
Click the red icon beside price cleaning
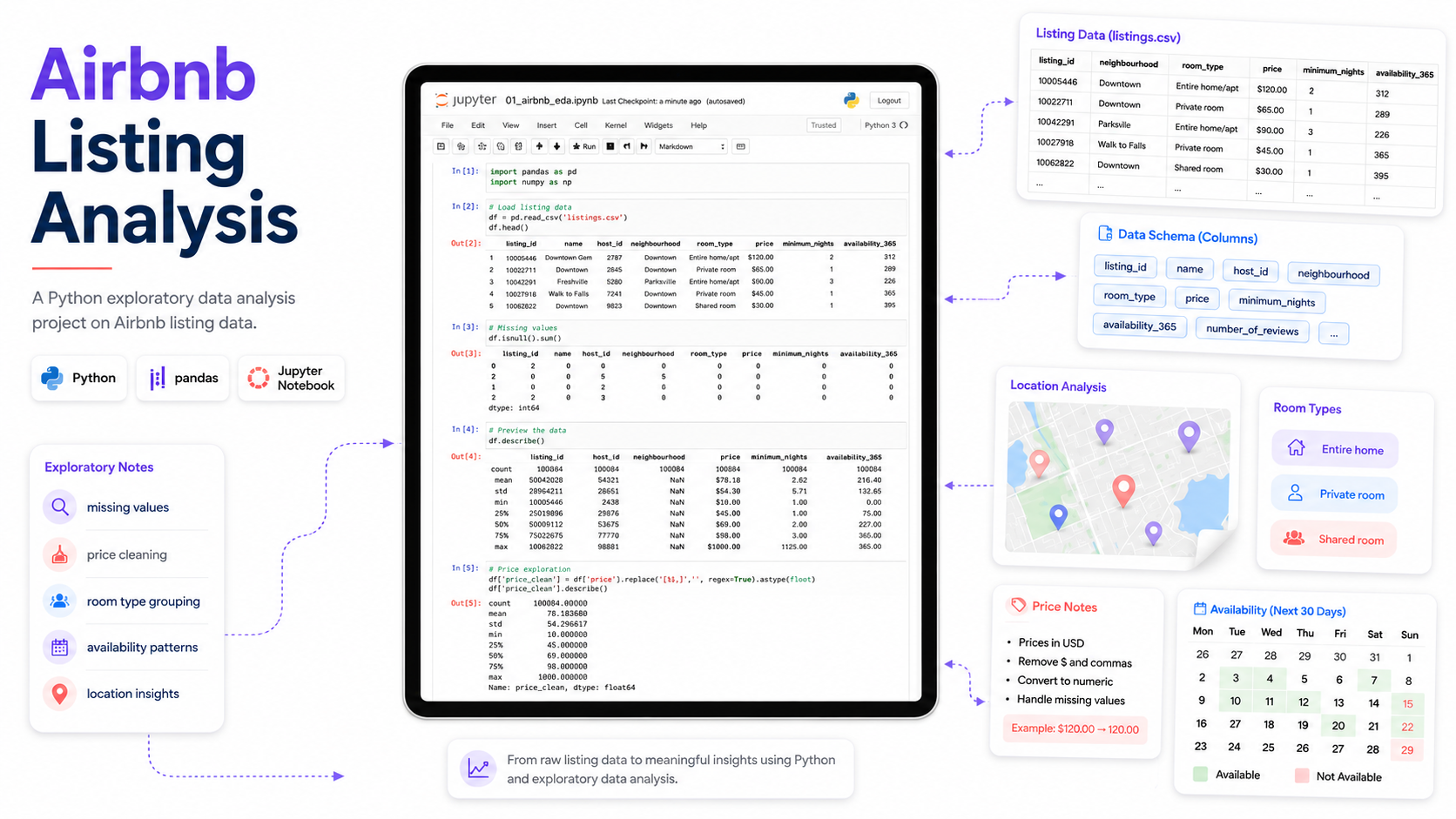tap(59, 554)
